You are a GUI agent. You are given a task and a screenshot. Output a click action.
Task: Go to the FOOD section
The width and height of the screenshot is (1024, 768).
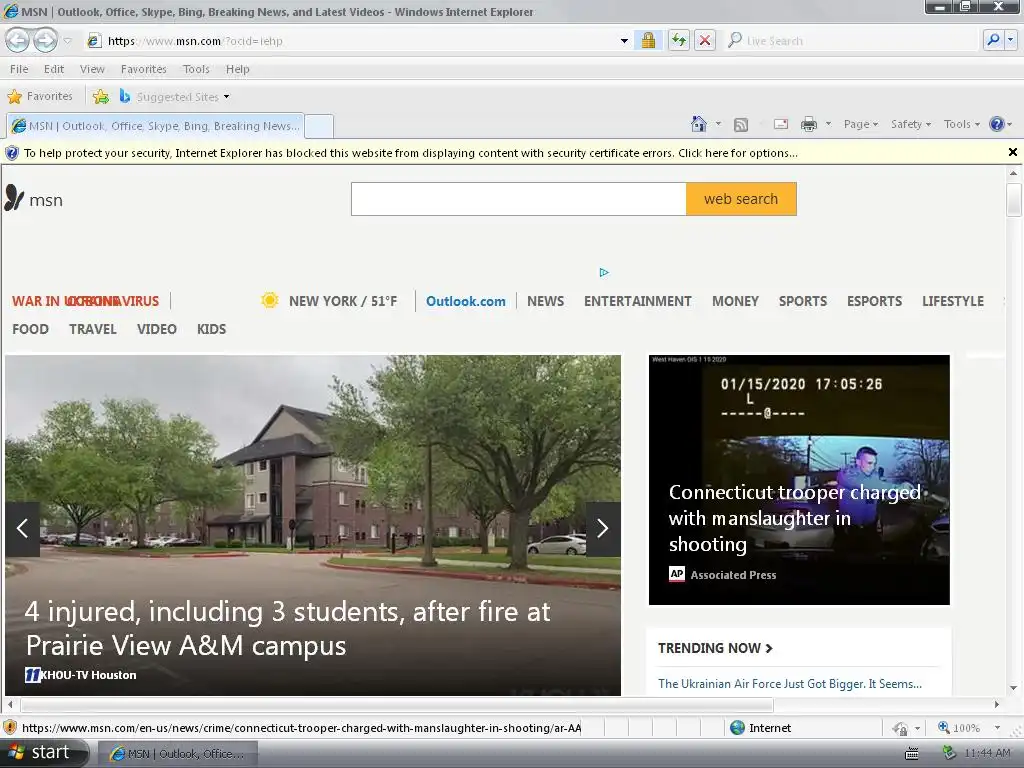(x=31, y=329)
